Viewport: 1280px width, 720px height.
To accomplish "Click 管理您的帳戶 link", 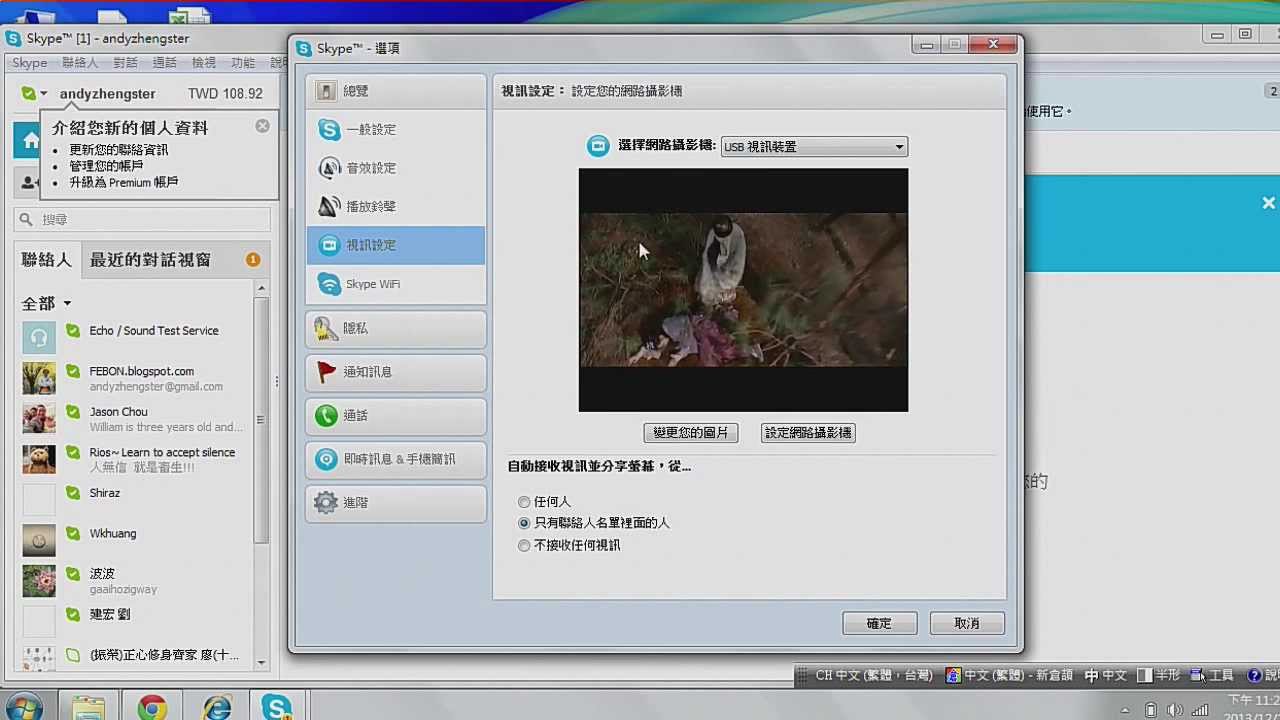I will pyautogui.click(x=106, y=166).
